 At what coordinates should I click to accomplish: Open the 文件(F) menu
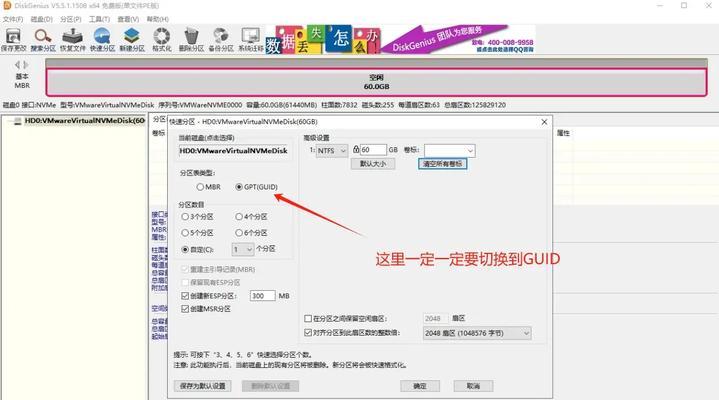[x=13, y=19]
